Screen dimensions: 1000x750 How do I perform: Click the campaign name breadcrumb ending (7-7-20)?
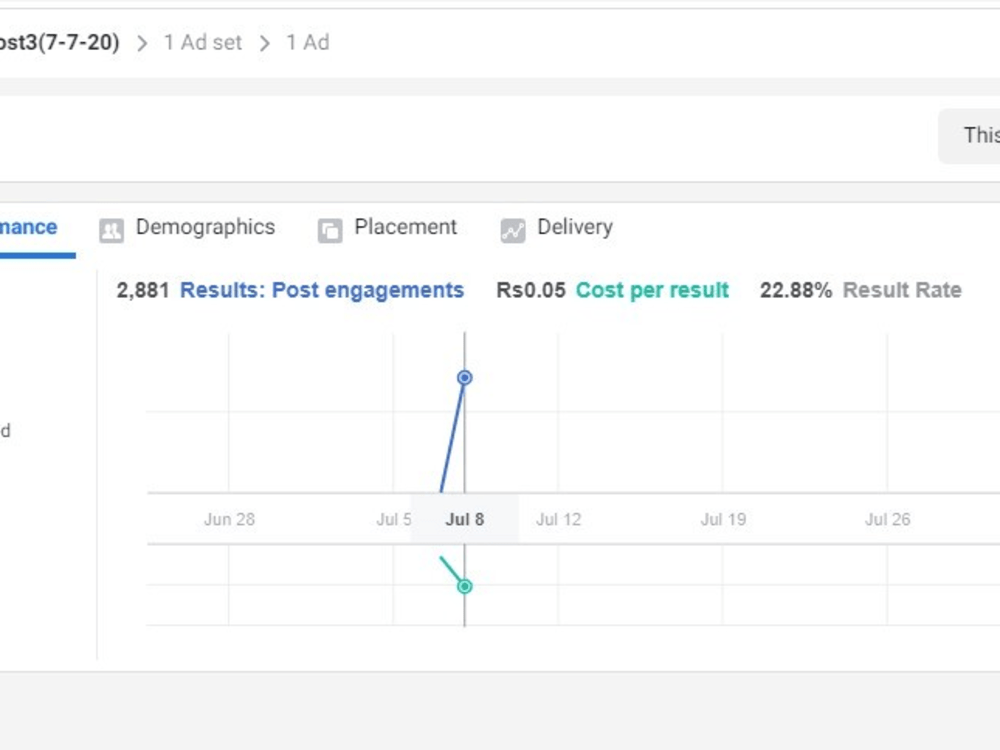pyautogui.click(x=59, y=43)
